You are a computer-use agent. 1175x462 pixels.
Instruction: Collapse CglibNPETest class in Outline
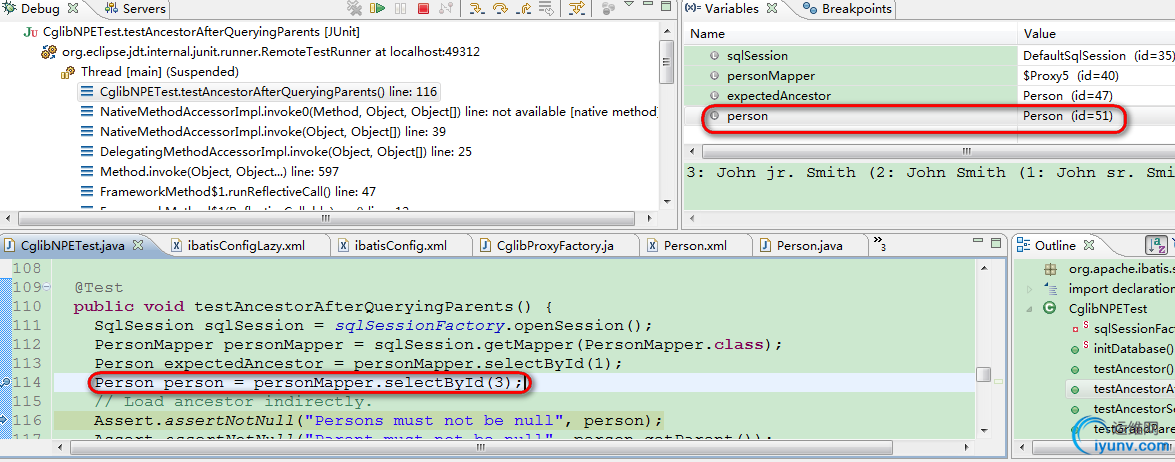pos(1030,308)
